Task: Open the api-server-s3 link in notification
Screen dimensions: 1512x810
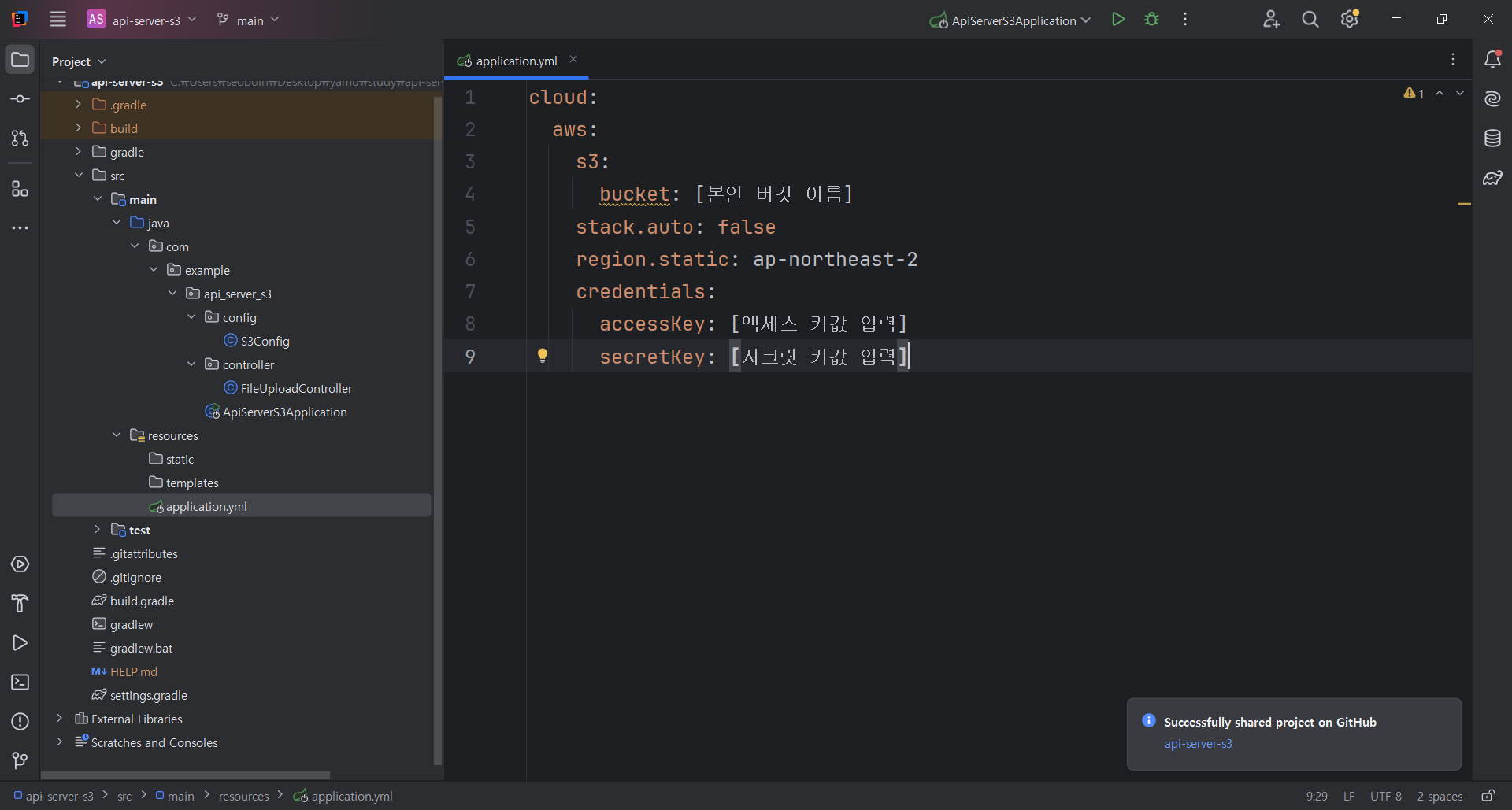Action: pyautogui.click(x=1198, y=744)
